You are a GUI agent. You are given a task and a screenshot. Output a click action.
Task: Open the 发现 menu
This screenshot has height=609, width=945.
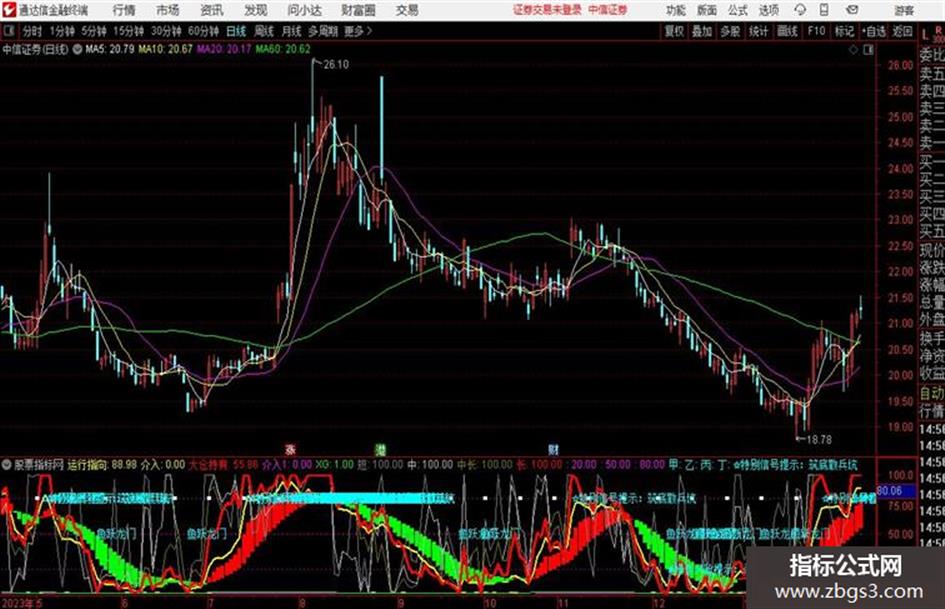256,10
